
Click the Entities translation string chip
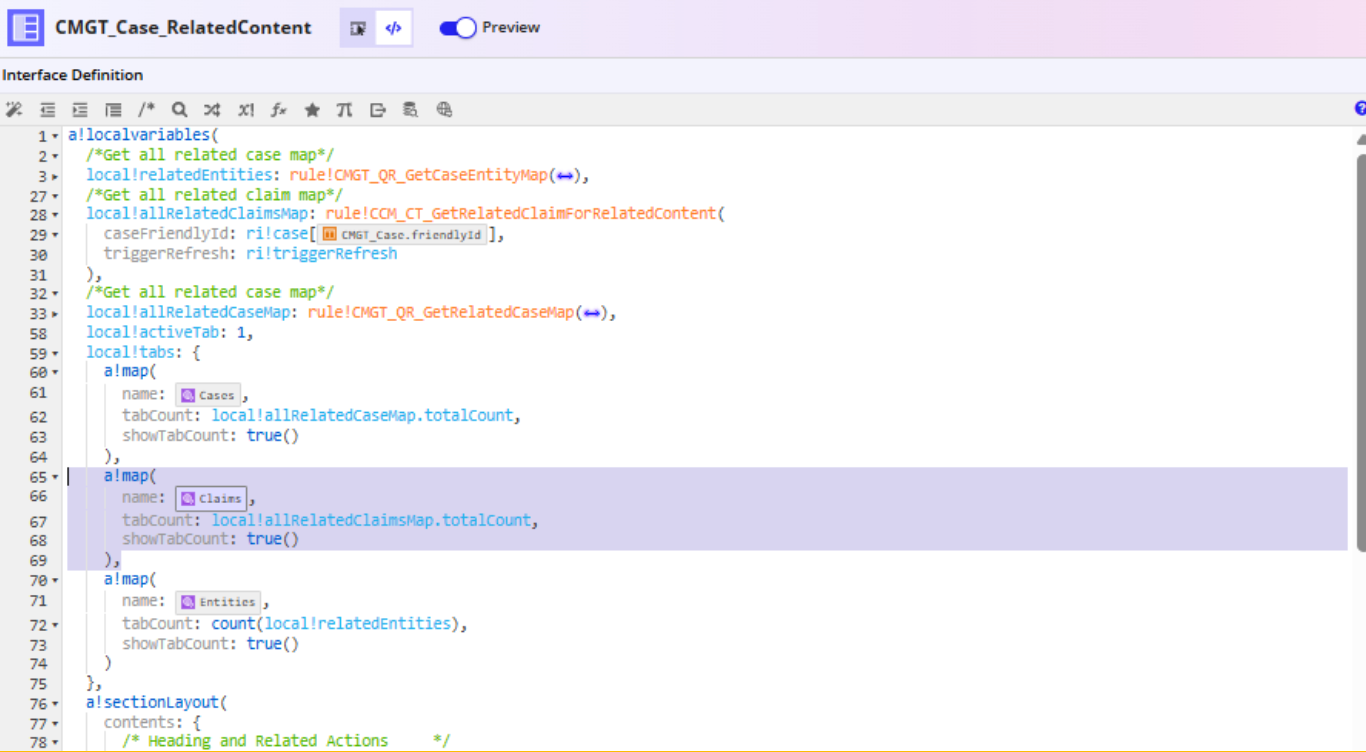click(218, 602)
